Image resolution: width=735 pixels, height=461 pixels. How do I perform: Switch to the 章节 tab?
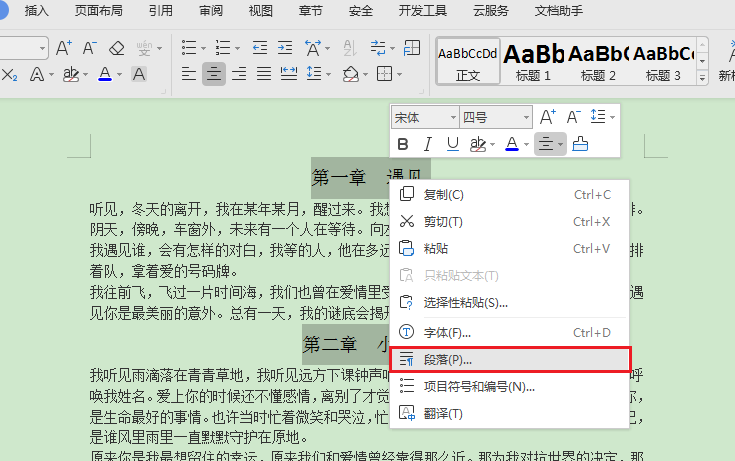(310, 10)
